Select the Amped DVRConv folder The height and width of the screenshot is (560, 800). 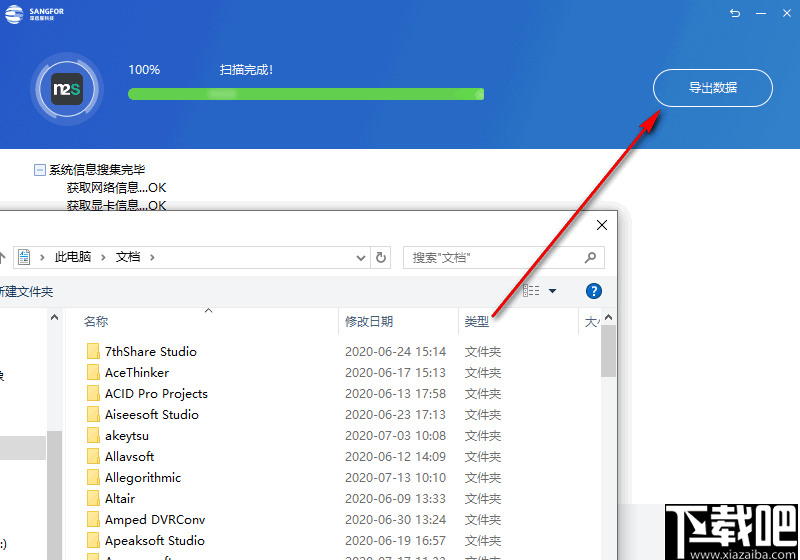(155, 520)
